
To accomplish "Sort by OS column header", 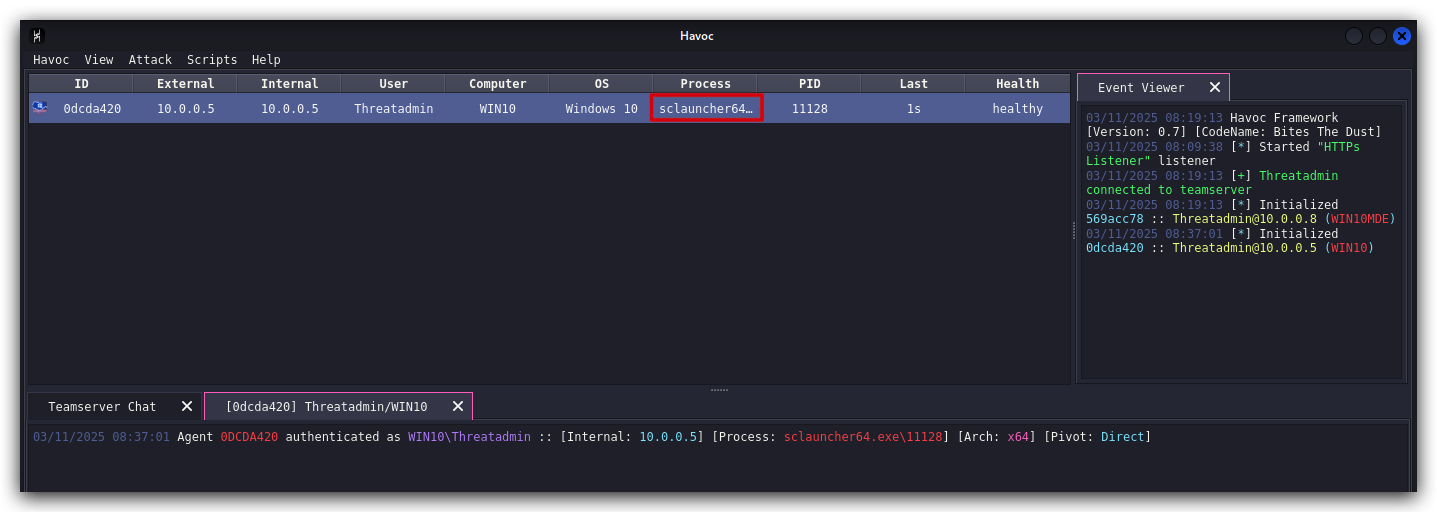I will [601, 84].
